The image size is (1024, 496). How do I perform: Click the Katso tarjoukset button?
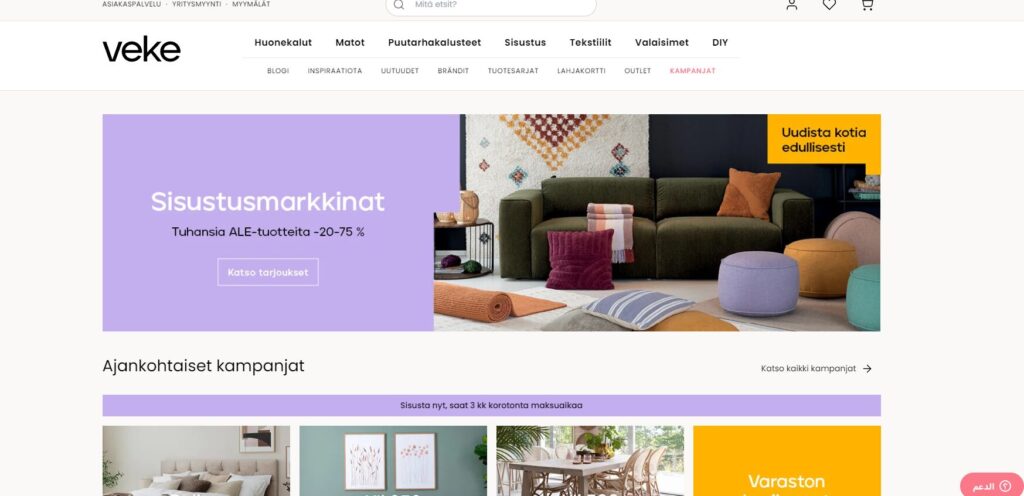tap(268, 272)
